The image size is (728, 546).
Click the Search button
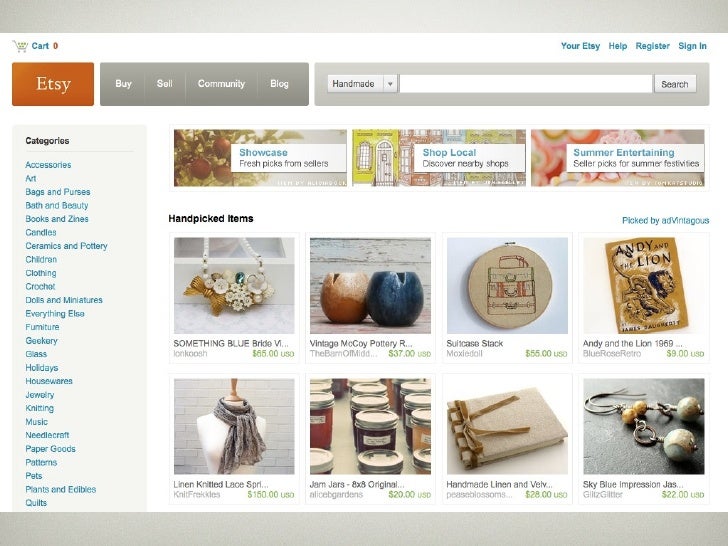(x=675, y=84)
